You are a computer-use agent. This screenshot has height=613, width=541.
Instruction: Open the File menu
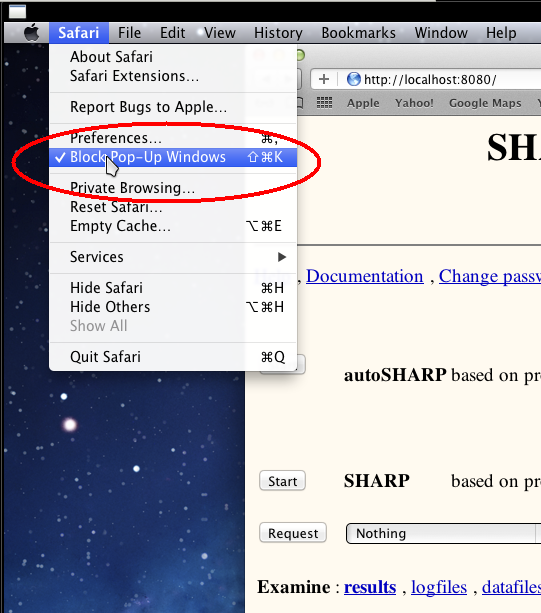(129, 33)
